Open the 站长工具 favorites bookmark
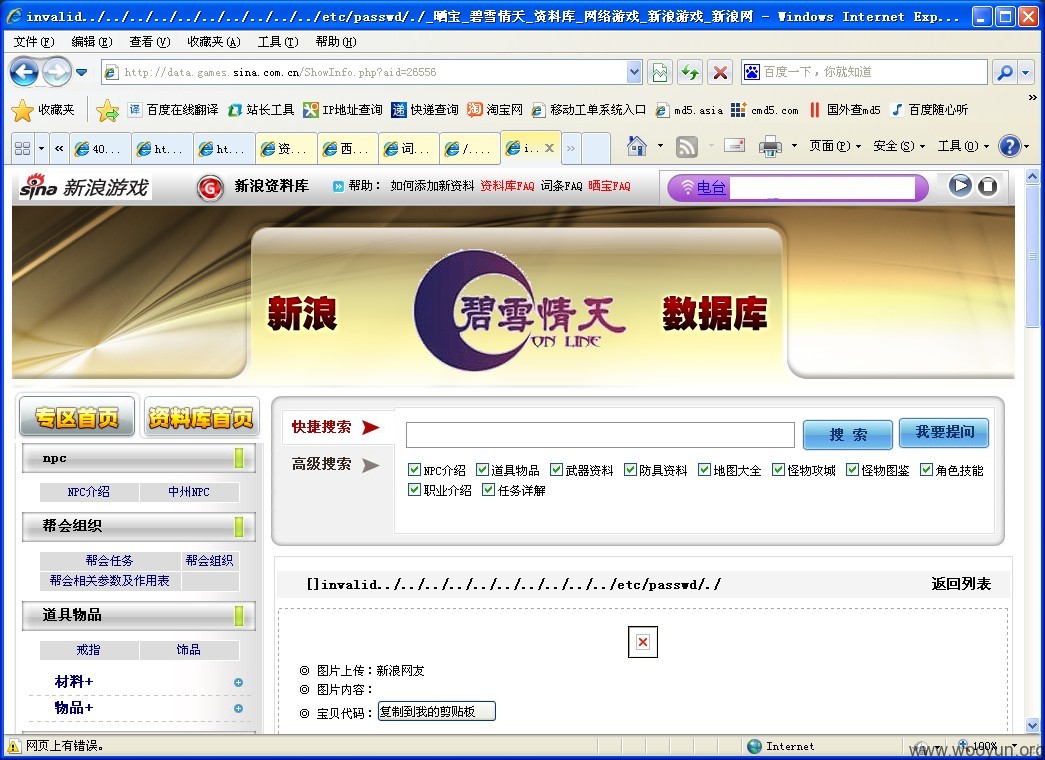This screenshot has height=760, width=1045. pyautogui.click(x=261, y=110)
